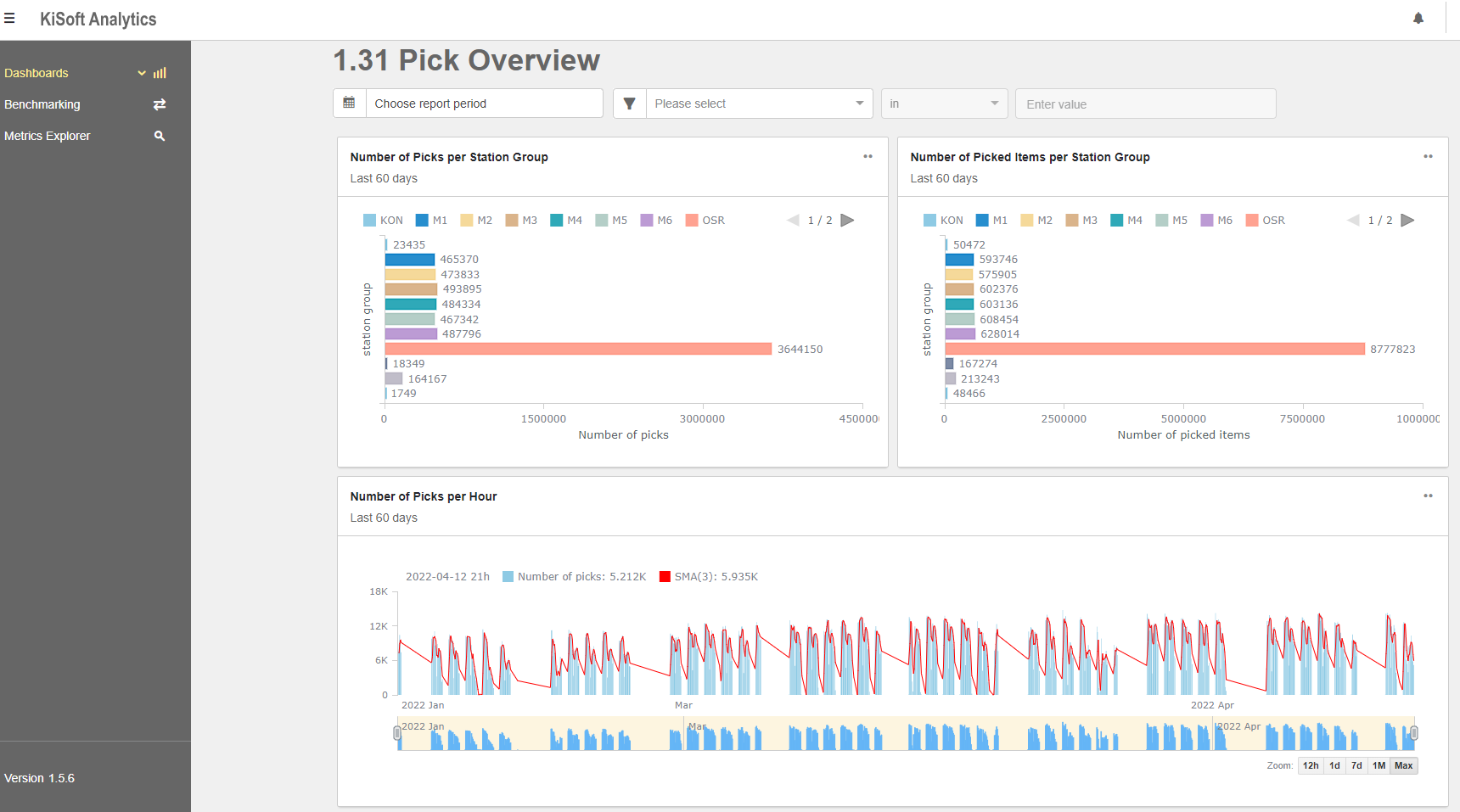1460x812 pixels.
Task: Toggle KON series in Picks per Station chart
Action: pos(383,221)
